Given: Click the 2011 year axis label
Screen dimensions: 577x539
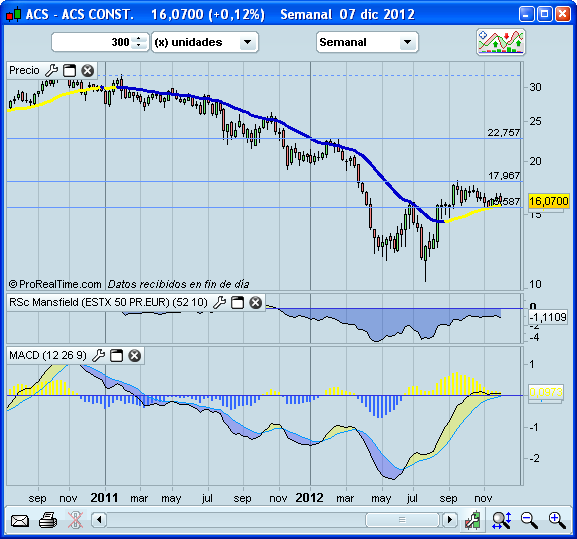Looking at the screenshot, I should 104,498.
